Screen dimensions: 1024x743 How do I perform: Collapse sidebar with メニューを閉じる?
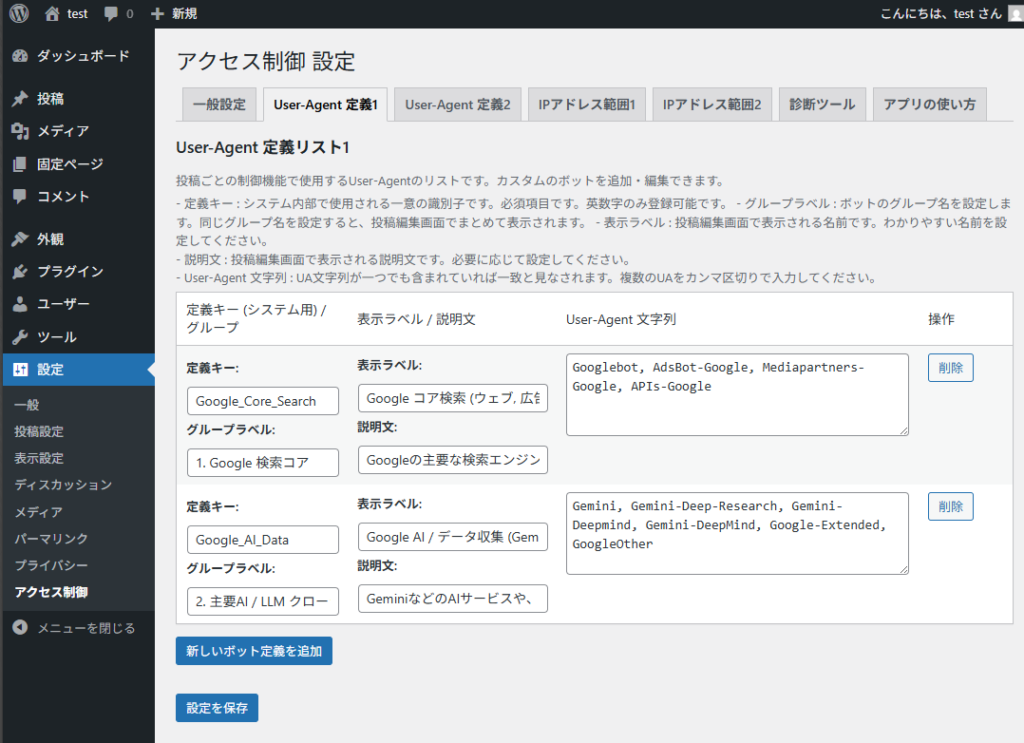(x=85, y=628)
